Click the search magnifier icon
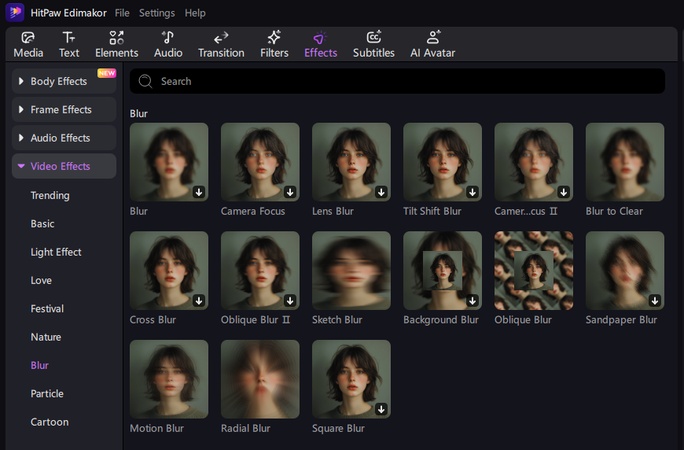 pyautogui.click(x=145, y=81)
